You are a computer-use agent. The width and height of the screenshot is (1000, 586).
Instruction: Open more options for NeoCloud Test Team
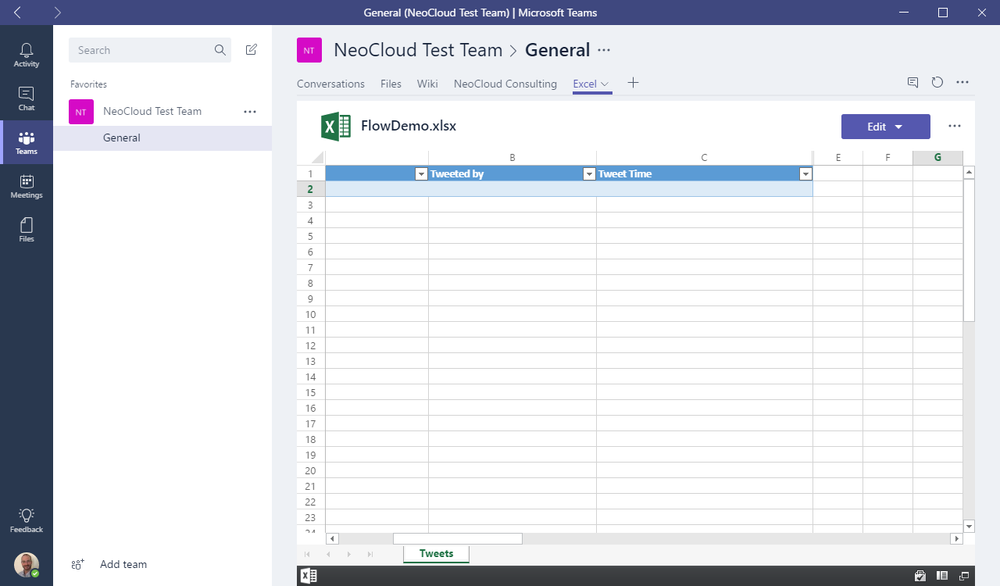(x=250, y=112)
